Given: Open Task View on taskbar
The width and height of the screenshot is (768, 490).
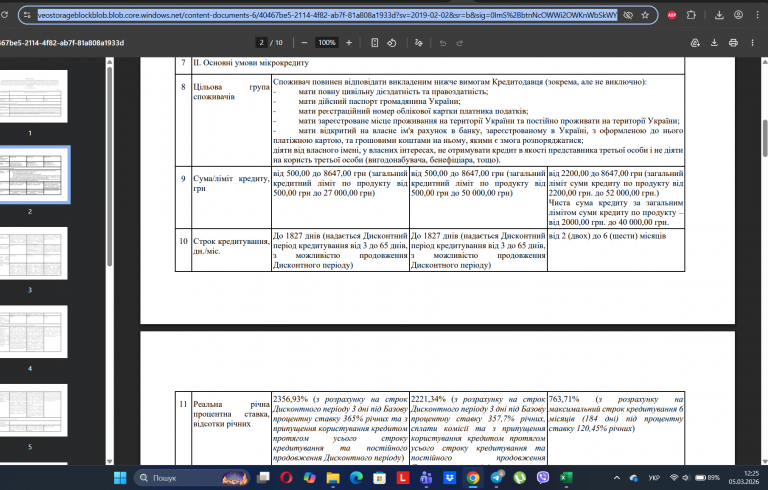Looking at the screenshot, I should pyautogui.click(x=263, y=477).
